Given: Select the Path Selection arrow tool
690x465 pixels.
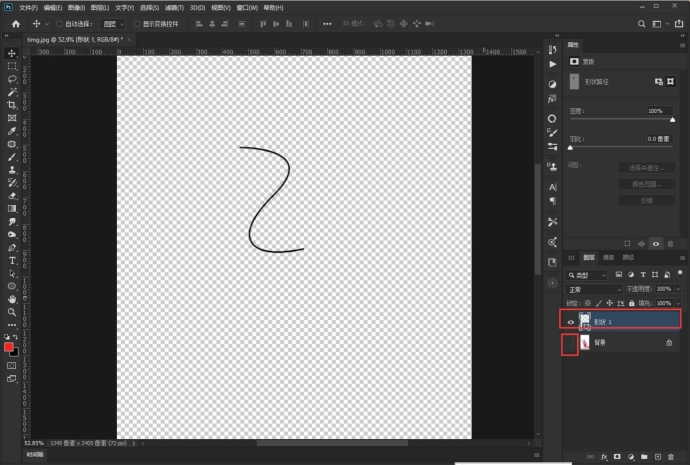Looking at the screenshot, I should point(12,274).
